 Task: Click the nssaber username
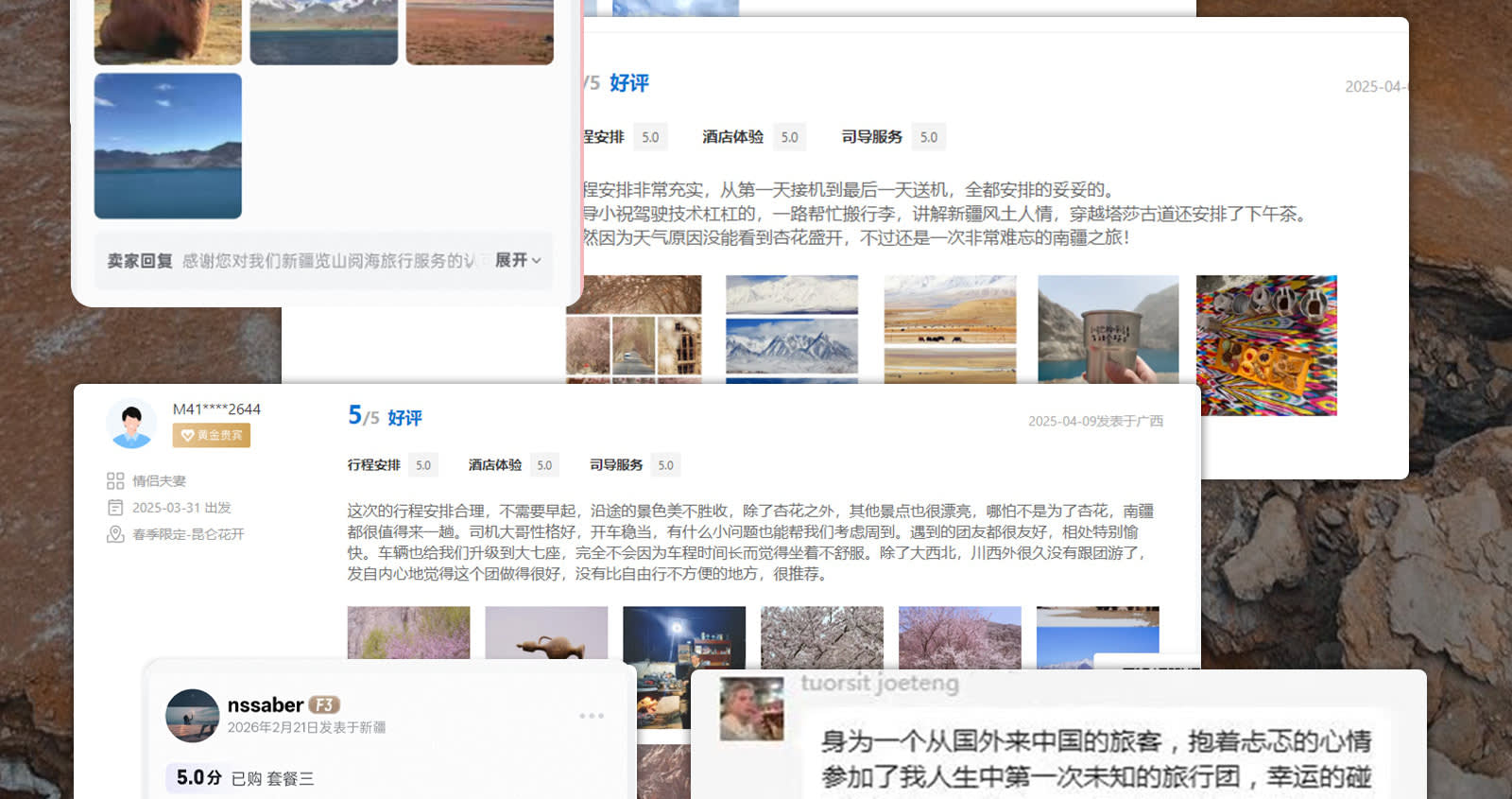point(265,705)
